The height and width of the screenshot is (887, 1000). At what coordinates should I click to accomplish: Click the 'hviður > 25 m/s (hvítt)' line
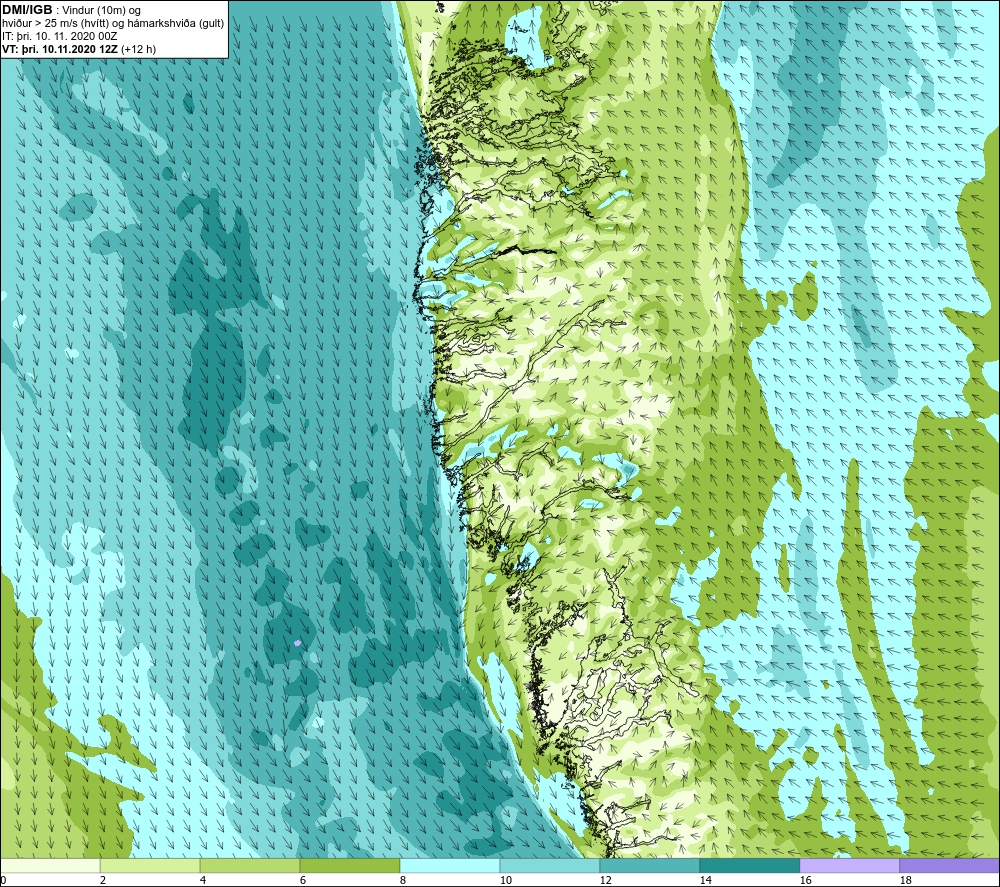pyautogui.click(x=56, y=24)
